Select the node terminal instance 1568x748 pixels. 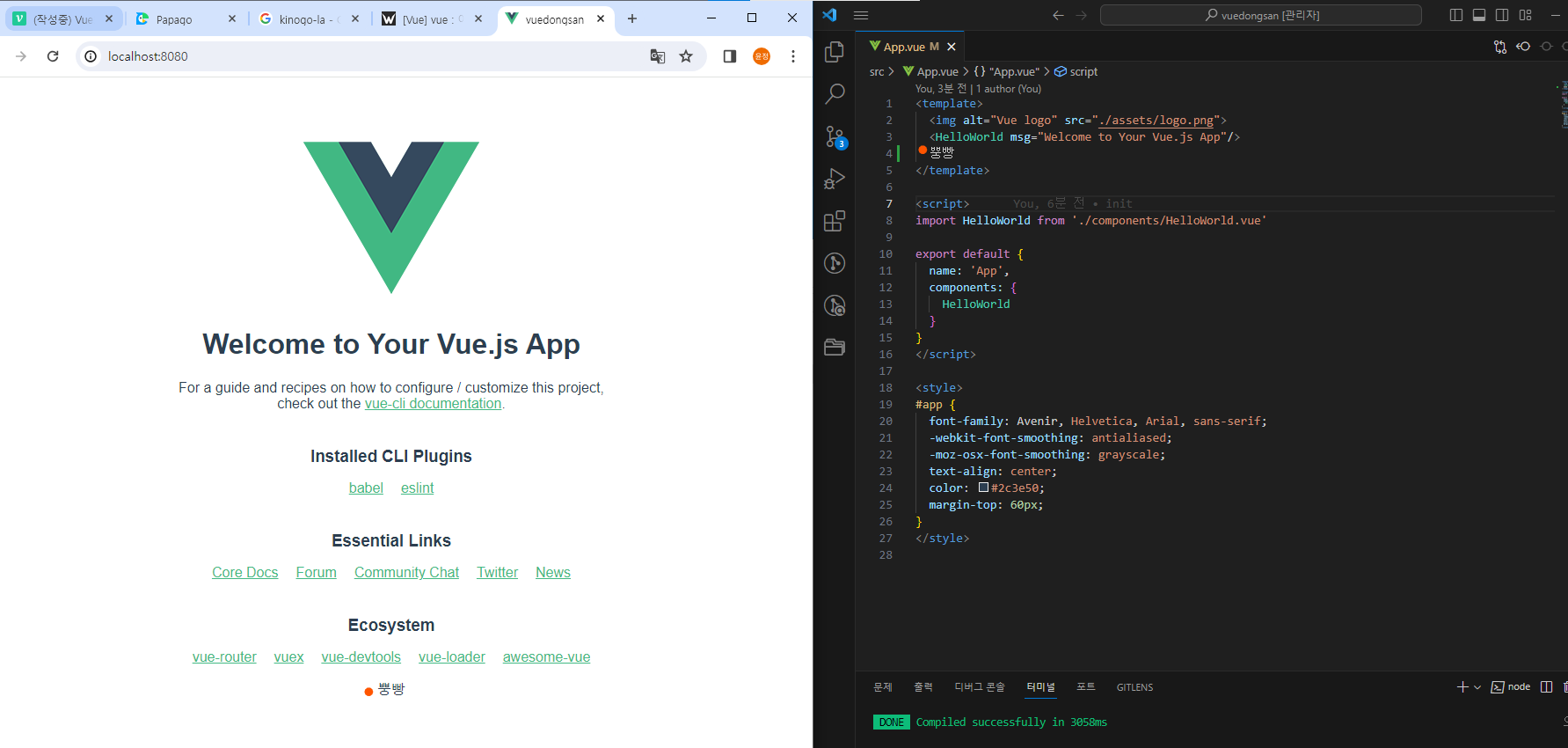(x=1511, y=687)
